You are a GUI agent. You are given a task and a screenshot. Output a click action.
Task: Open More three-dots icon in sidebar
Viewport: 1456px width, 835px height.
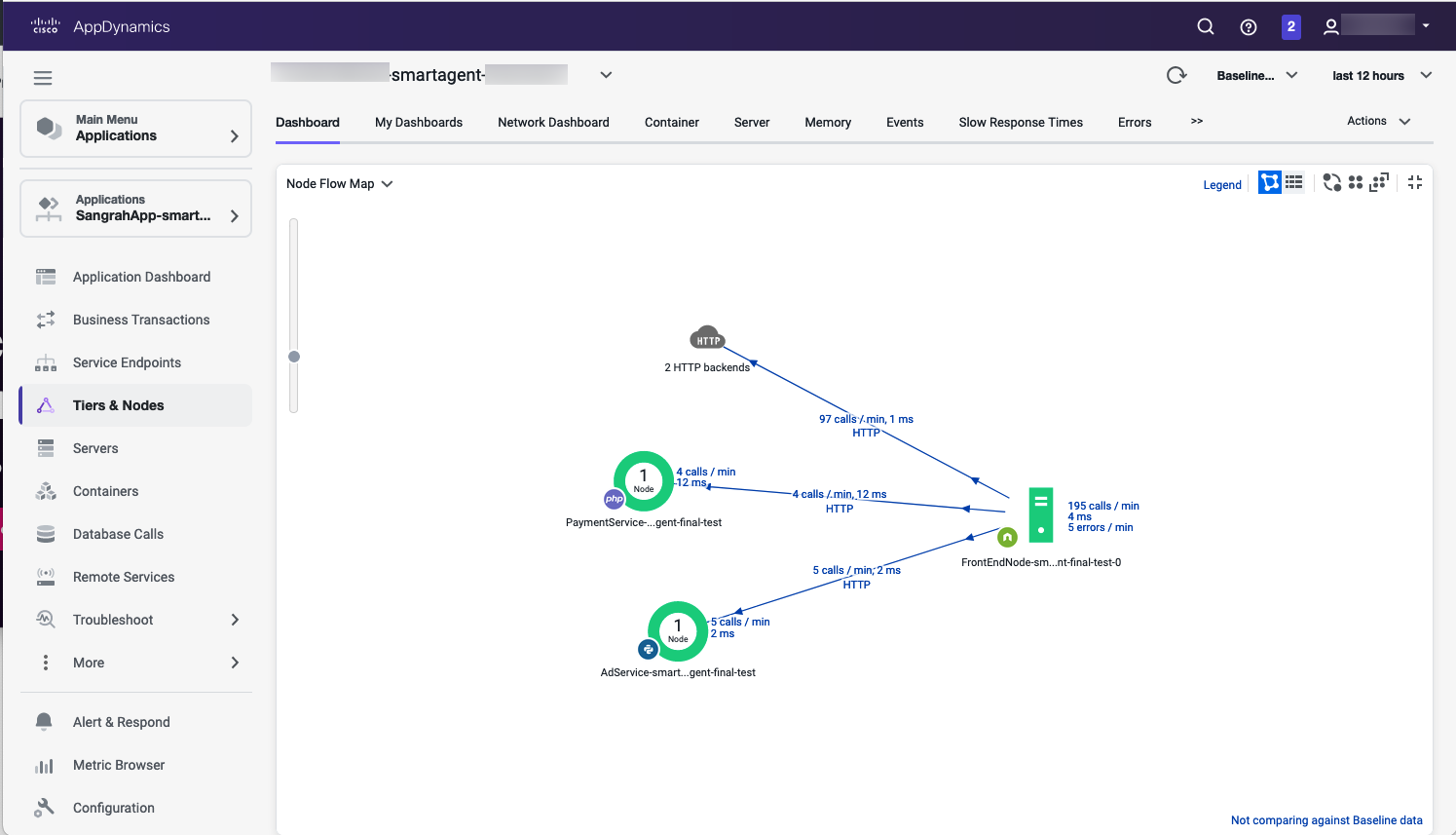click(x=46, y=663)
